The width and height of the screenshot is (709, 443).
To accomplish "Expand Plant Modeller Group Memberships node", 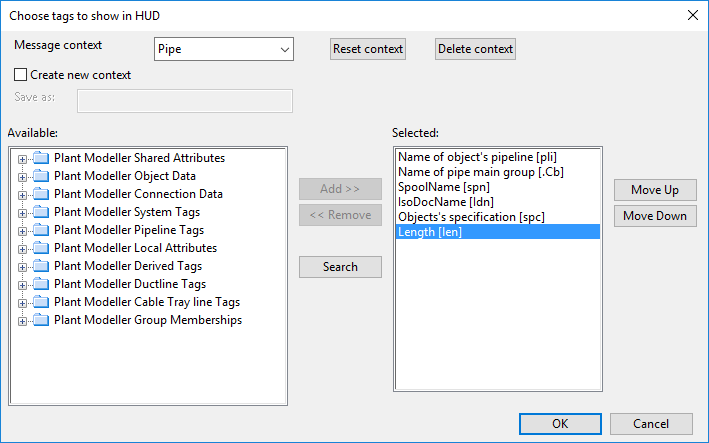I will tap(22, 321).
